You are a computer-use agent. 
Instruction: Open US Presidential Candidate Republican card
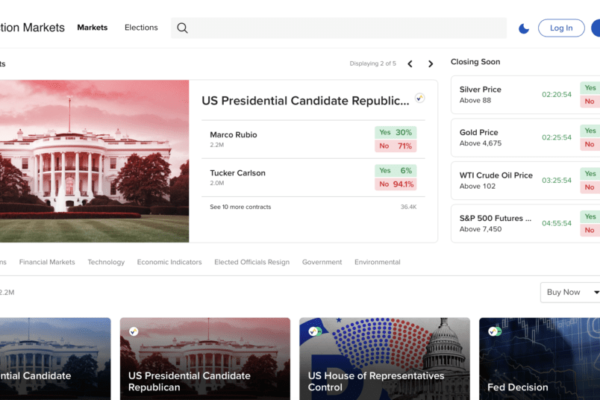click(205, 359)
